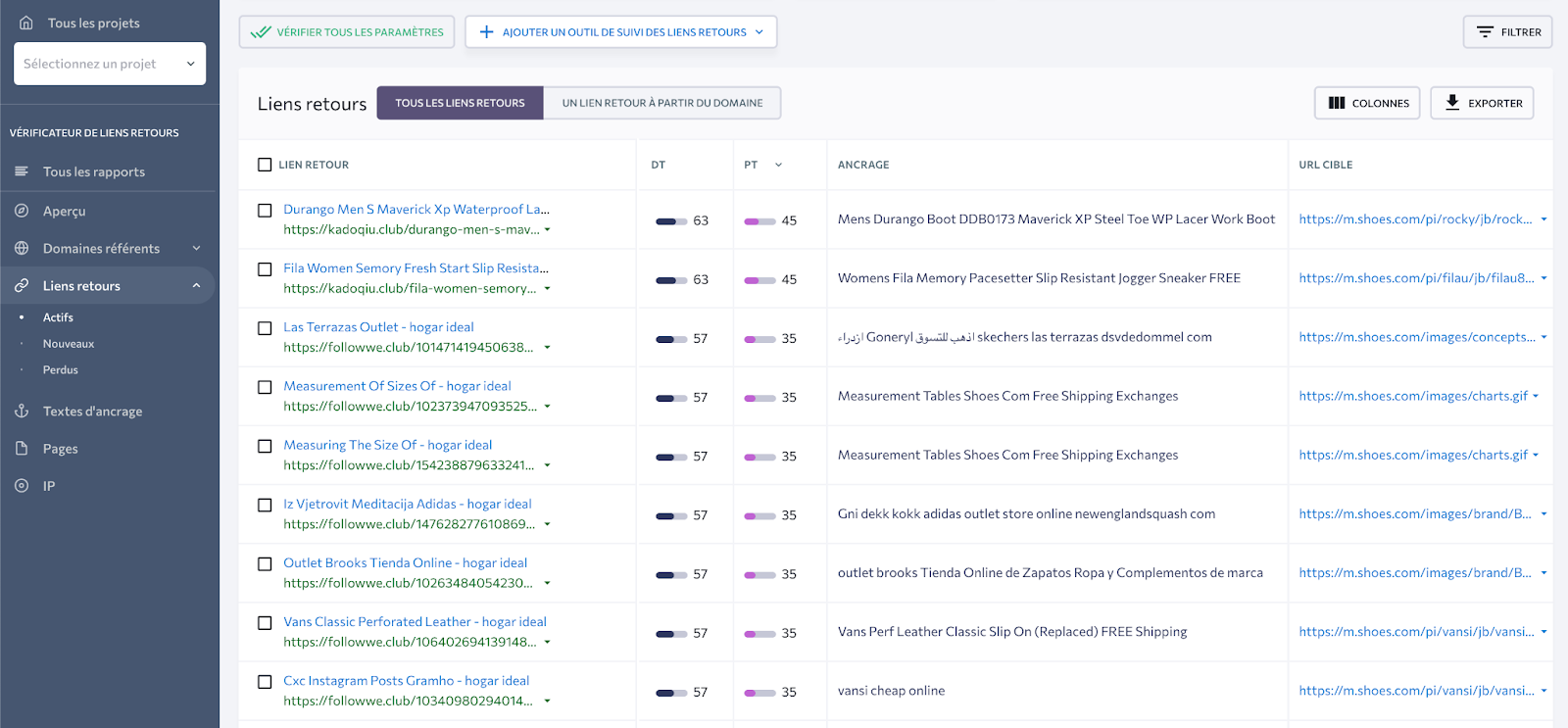Check the Durango Men S Maverick row
This screenshot has width=1568, height=728.
pyautogui.click(x=265, y=210)
